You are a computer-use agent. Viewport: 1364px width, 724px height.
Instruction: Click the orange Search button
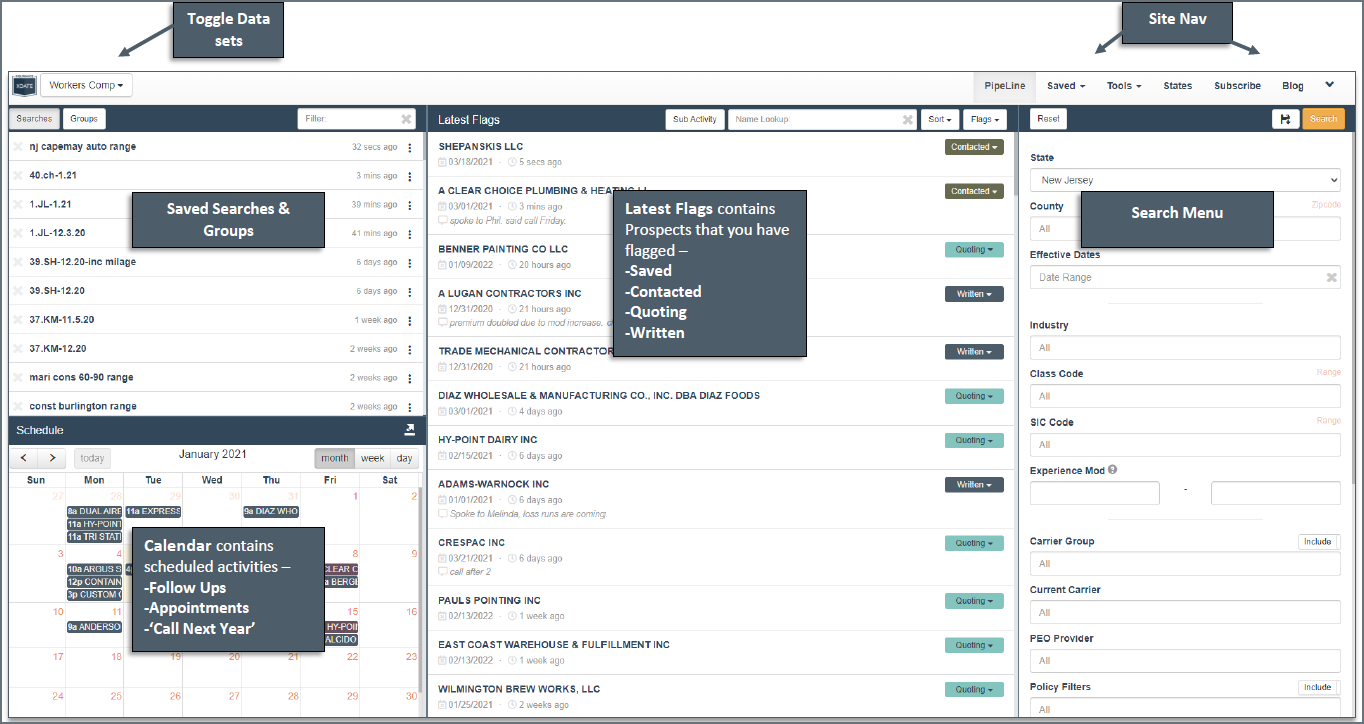click(x=1323, y=119)
